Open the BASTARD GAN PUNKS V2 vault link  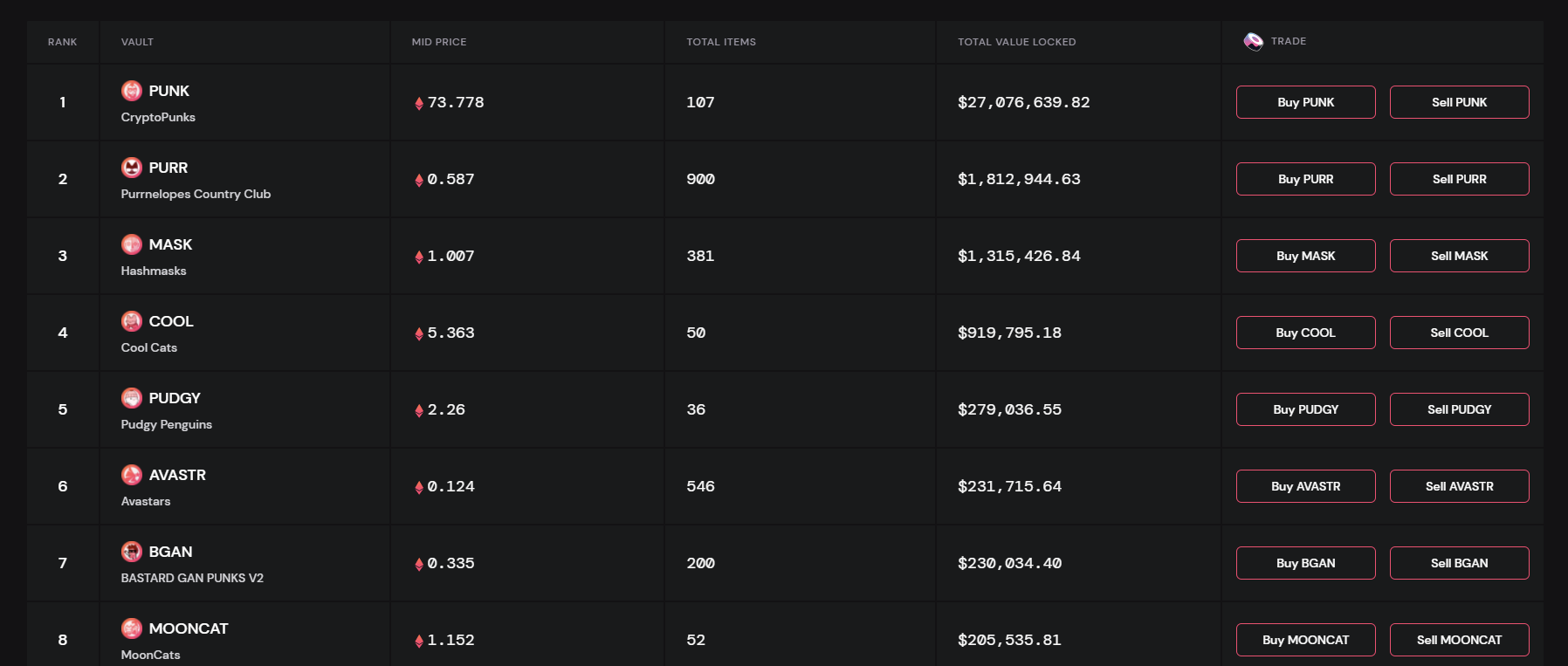192,578
